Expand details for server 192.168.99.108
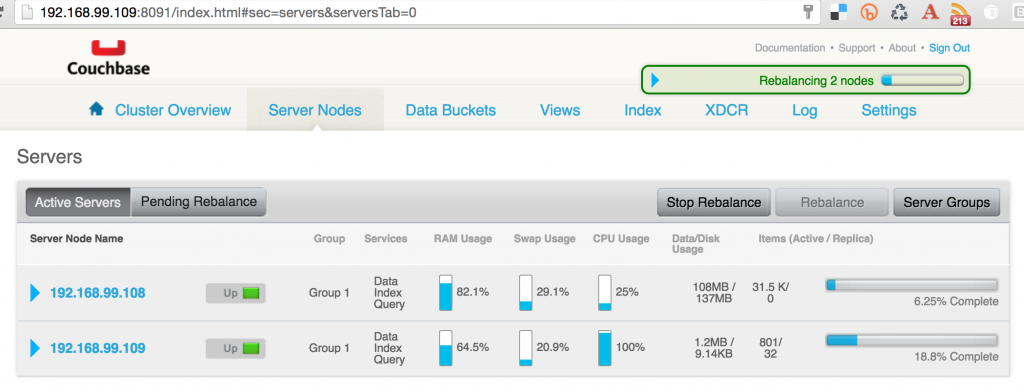Screen dimensions: 1024x392 [35, 293]
